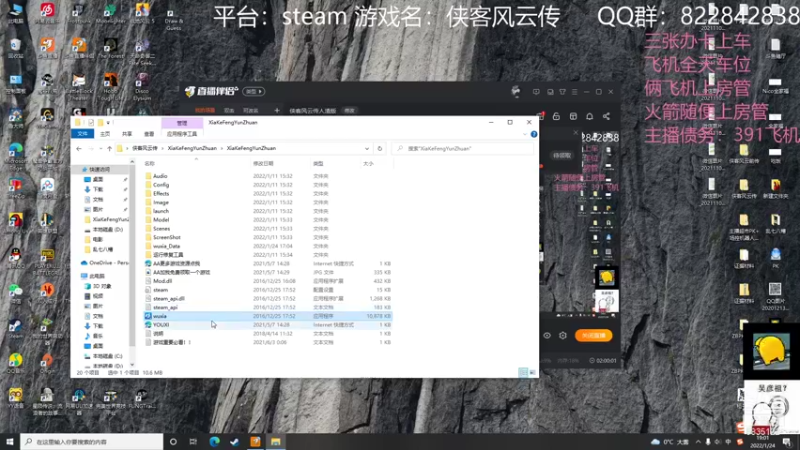Click the share icon in streaming app

click(x=606, y=116)
